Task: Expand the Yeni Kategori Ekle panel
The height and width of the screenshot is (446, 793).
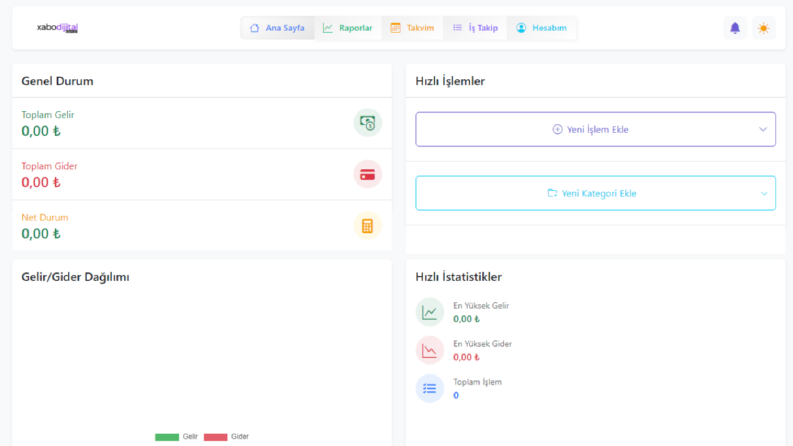Action: point(595,193)
